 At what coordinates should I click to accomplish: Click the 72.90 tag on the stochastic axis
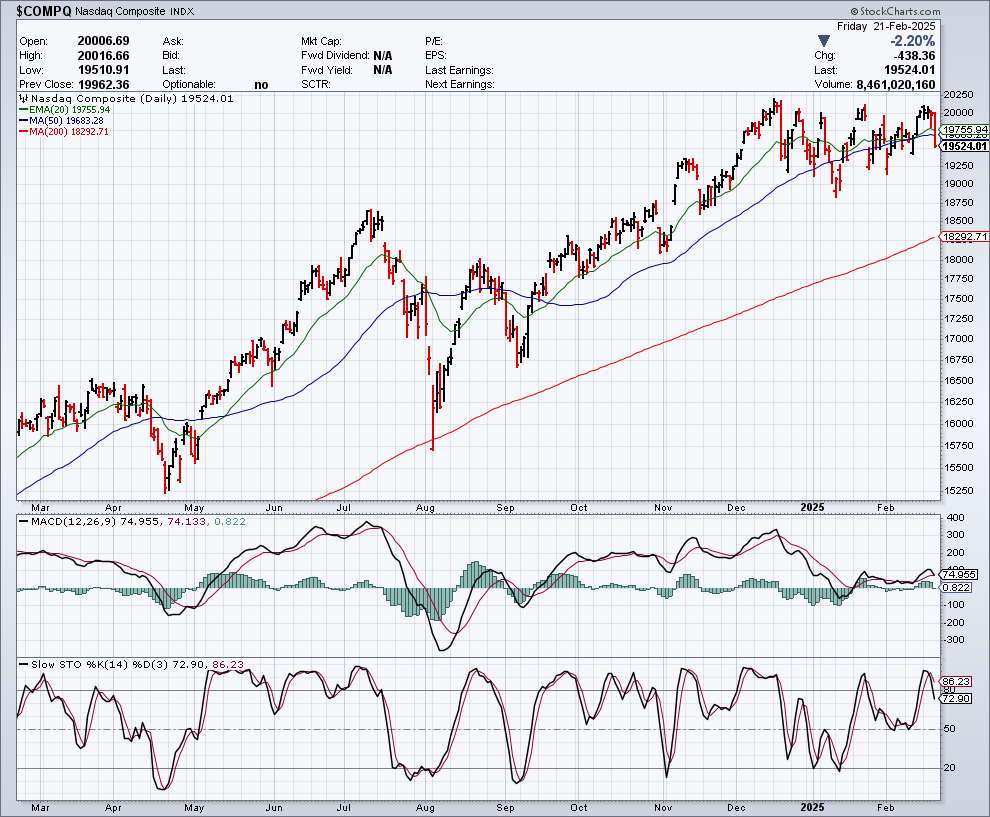(x=956, y=698)
